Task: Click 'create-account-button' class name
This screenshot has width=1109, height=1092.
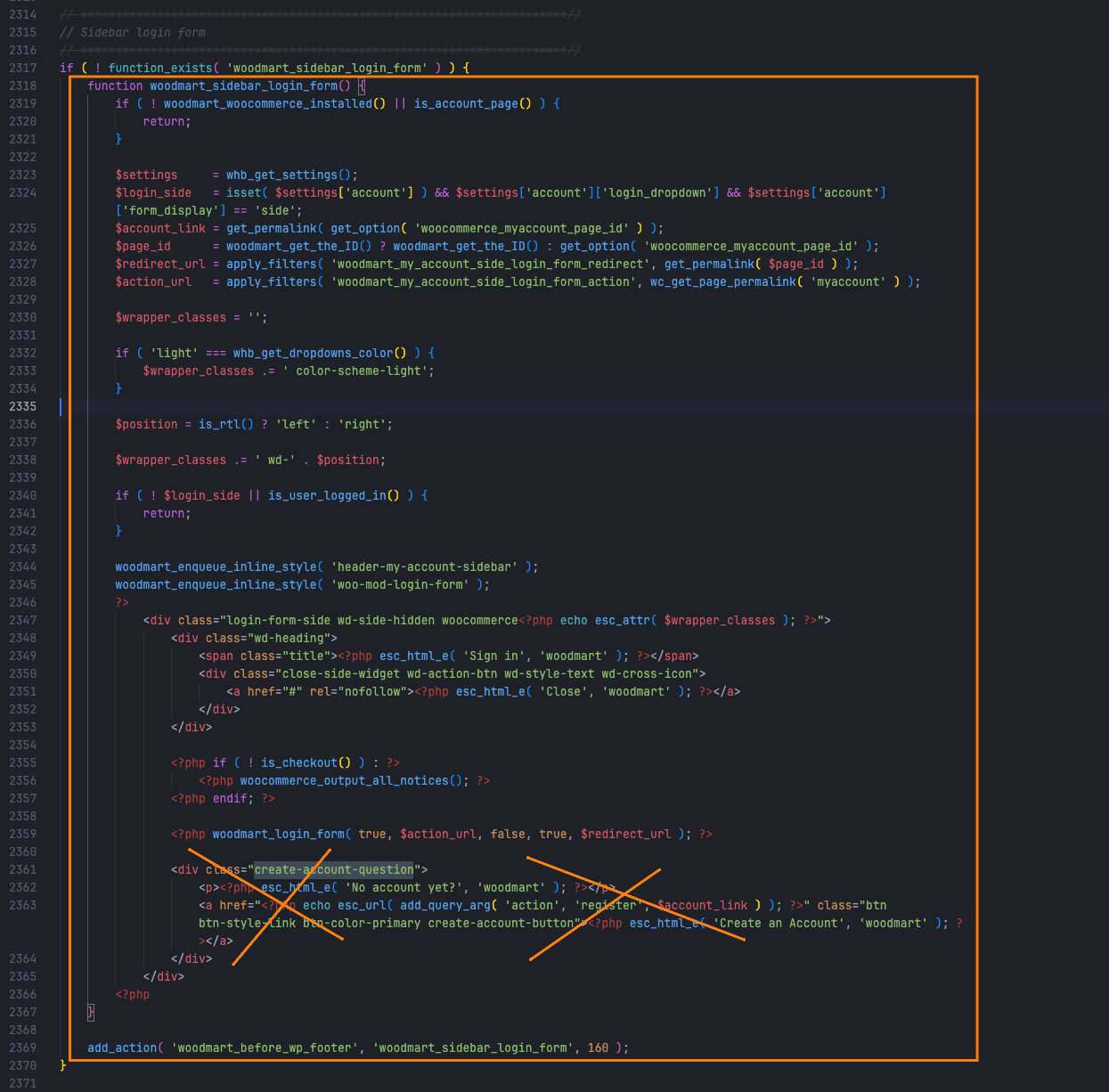Action: click(x=501, y=923)
